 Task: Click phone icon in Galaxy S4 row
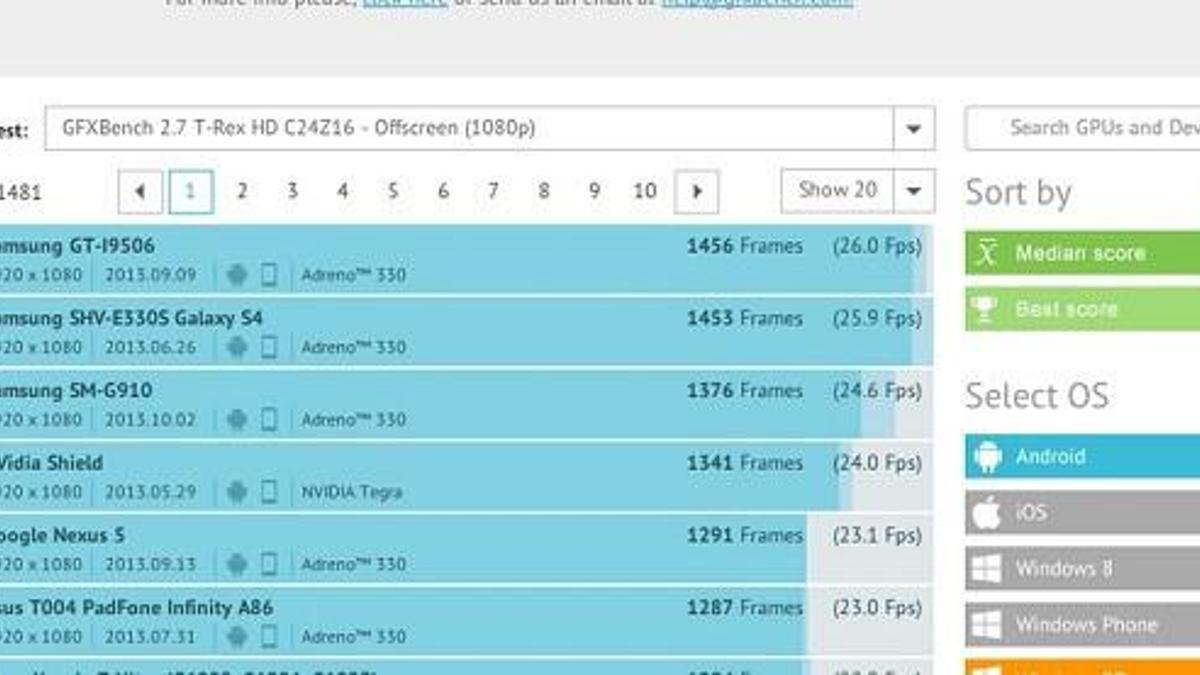(268, 347)
